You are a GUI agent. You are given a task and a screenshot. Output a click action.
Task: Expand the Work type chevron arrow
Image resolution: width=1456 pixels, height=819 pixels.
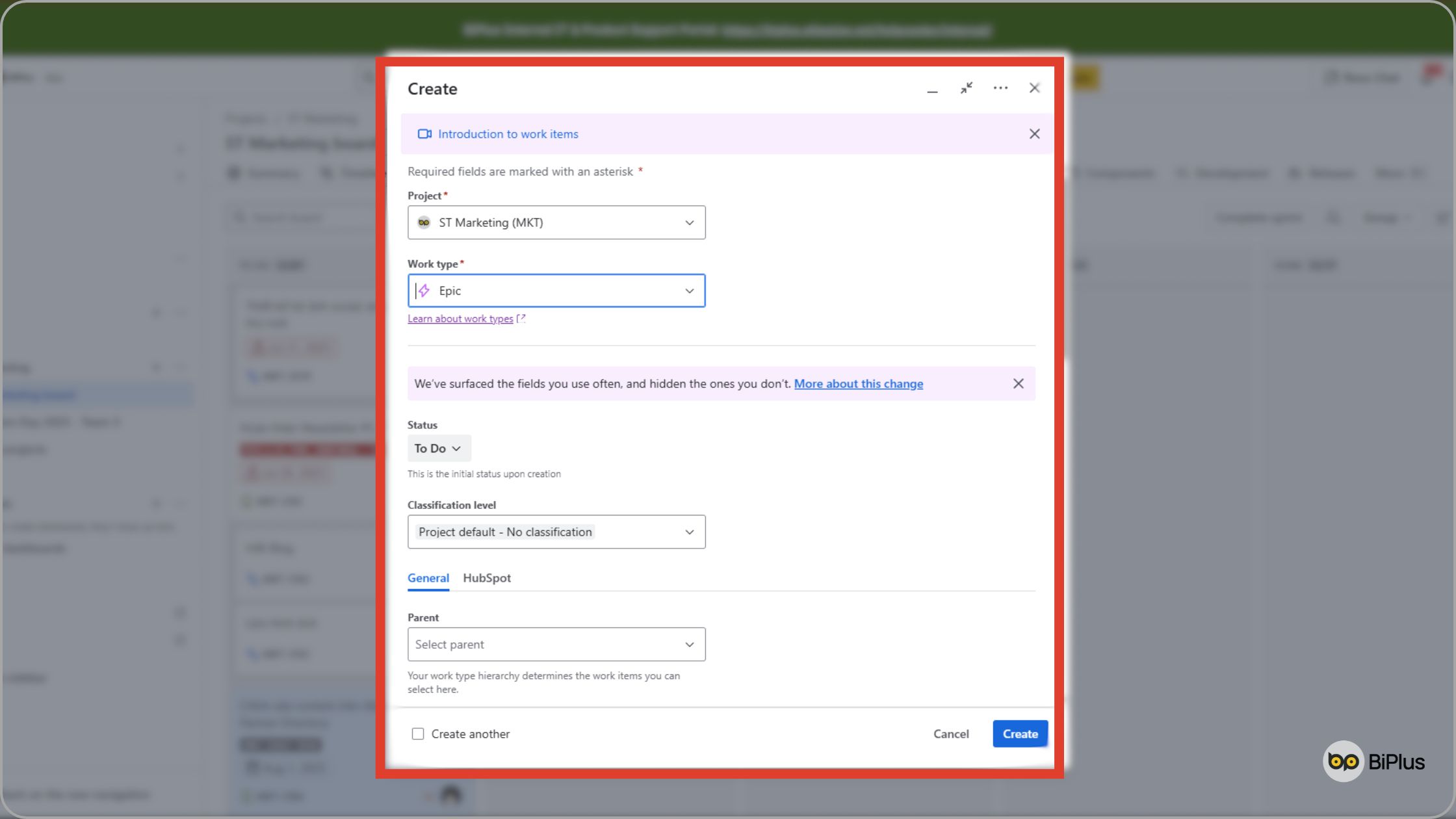(690, 291)
